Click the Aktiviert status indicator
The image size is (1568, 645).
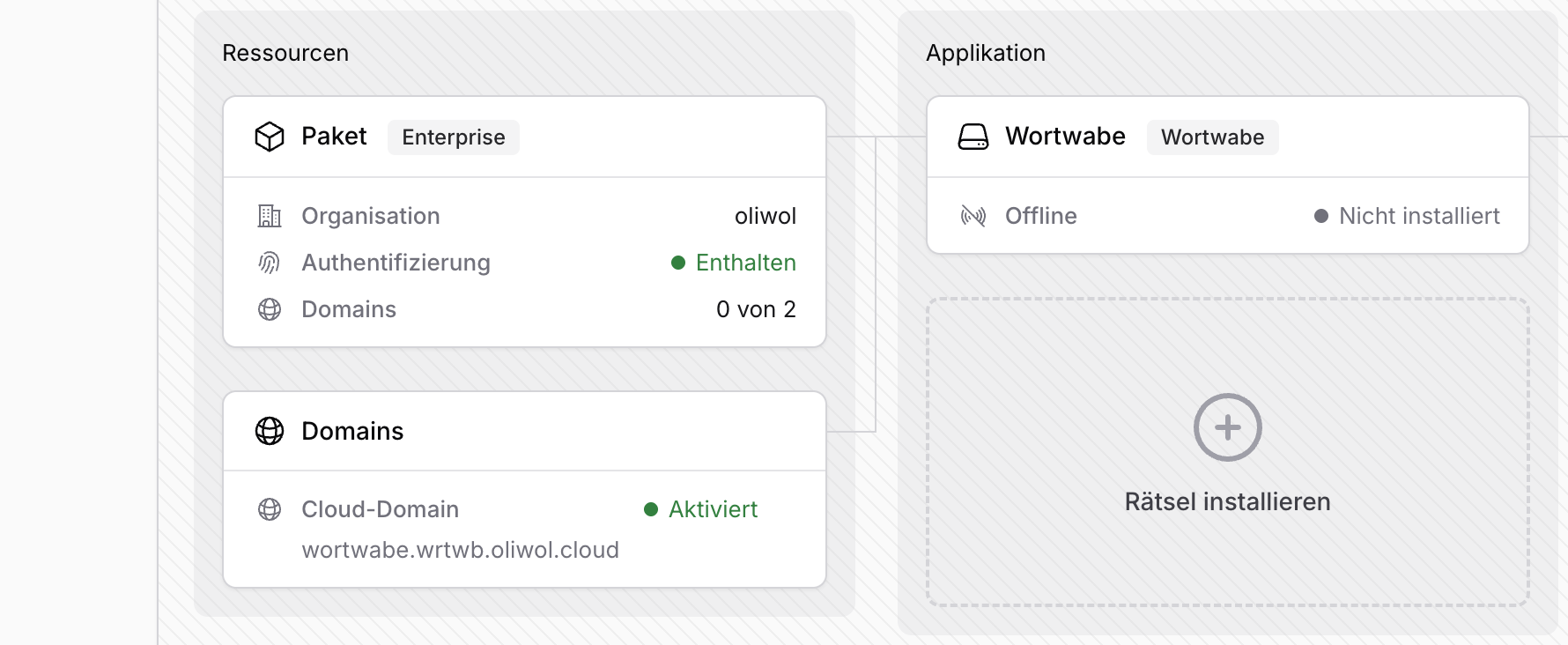click(x=701, y=509)
